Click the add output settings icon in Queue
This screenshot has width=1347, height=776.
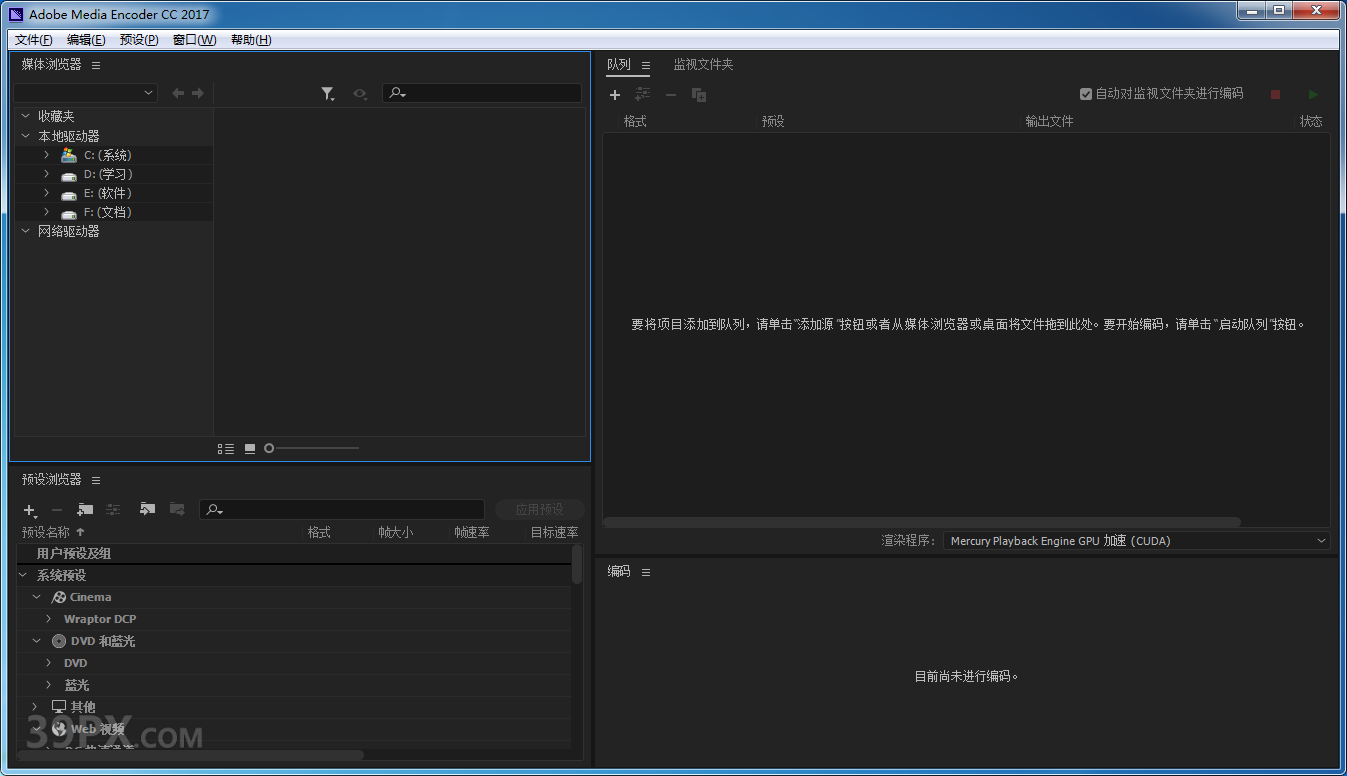pyautogui.click(x=643, y=94)
